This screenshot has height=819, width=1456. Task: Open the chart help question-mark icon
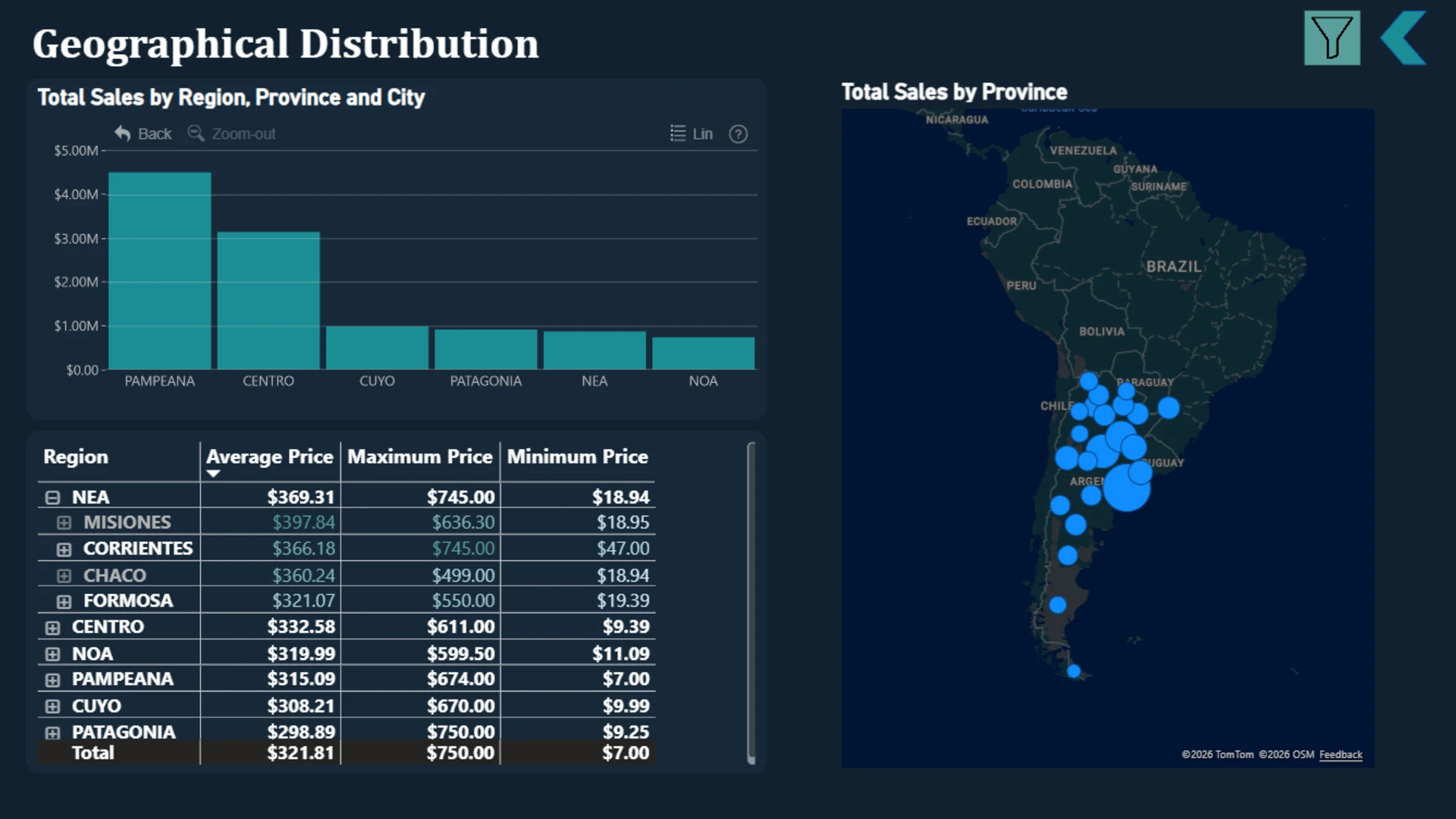(x=738, y=134)
